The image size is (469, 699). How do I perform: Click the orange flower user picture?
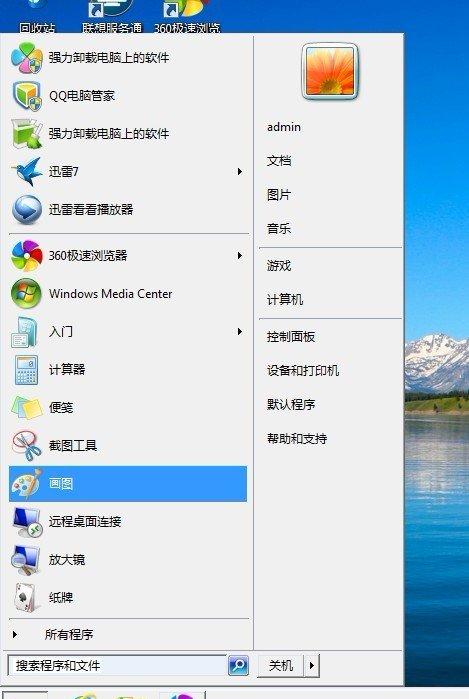click(330, 71)
